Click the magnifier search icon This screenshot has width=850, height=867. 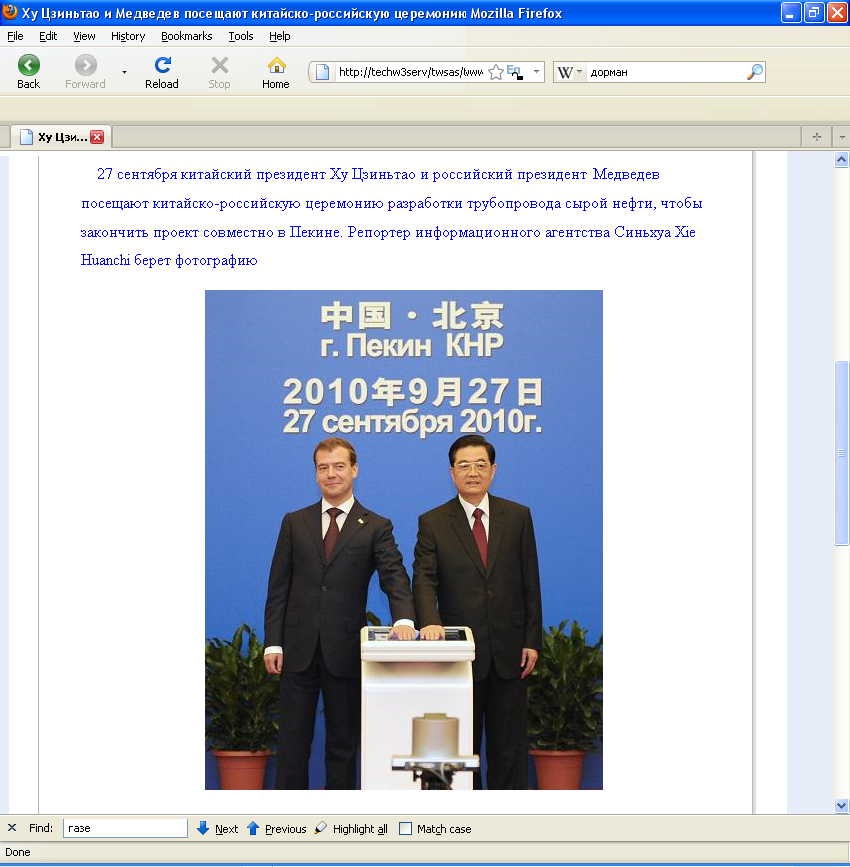click(x=755, y=72)
